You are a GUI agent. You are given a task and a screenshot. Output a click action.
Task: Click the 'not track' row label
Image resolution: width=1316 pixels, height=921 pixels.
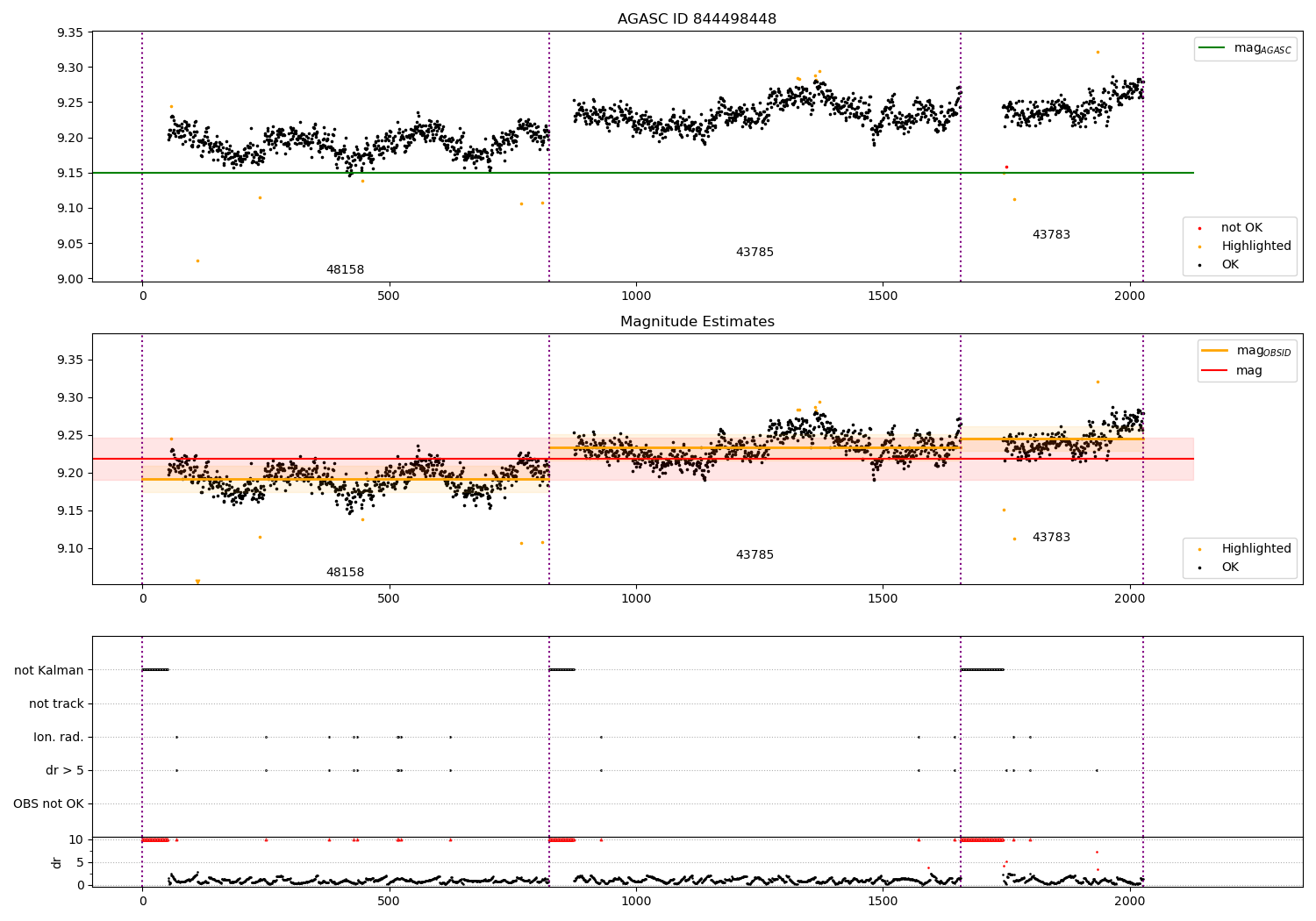point(56,704)
